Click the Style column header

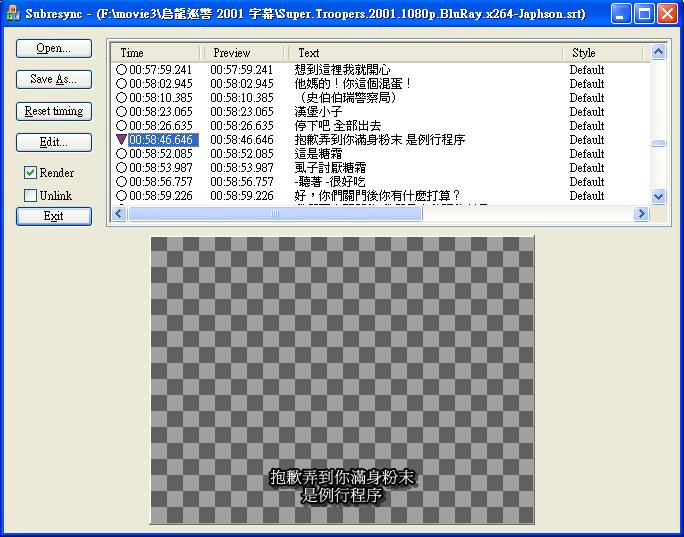click(603, 53)
